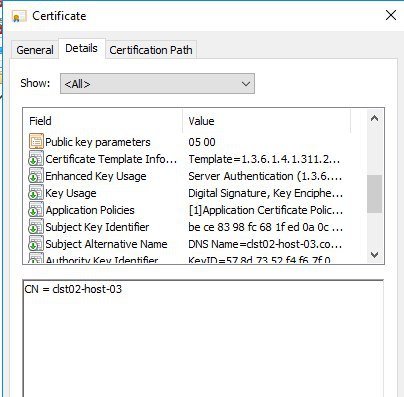
Task: Select the Subject Alternative Name extension icon
Action: coord(36,244)
